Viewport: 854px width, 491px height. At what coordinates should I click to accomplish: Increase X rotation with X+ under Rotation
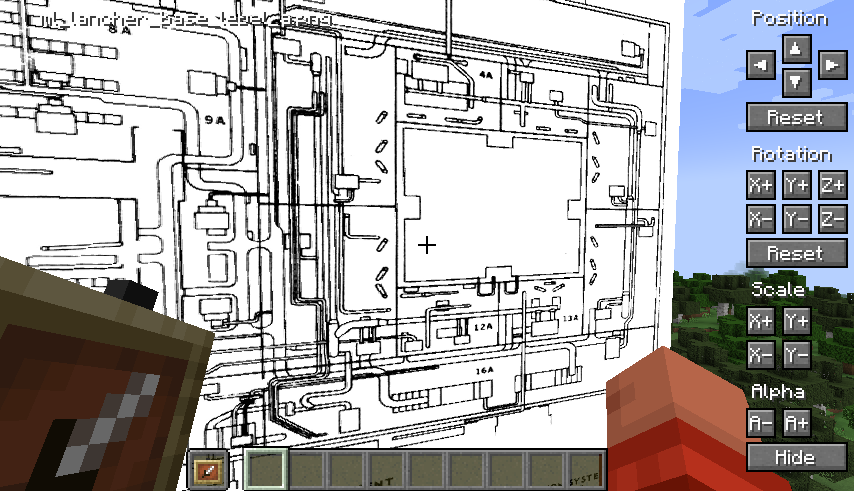pyautogui.click(x=761, y=185)
